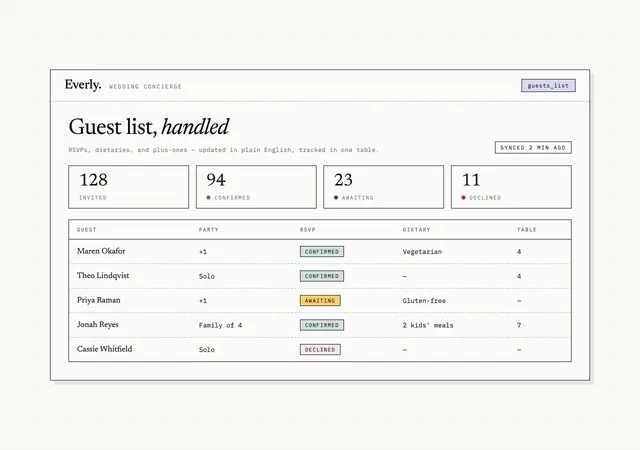Click the Family of 4 party cell
Image resolution: width=640 pixels, height=450 pixels.
tap(220, 325)
